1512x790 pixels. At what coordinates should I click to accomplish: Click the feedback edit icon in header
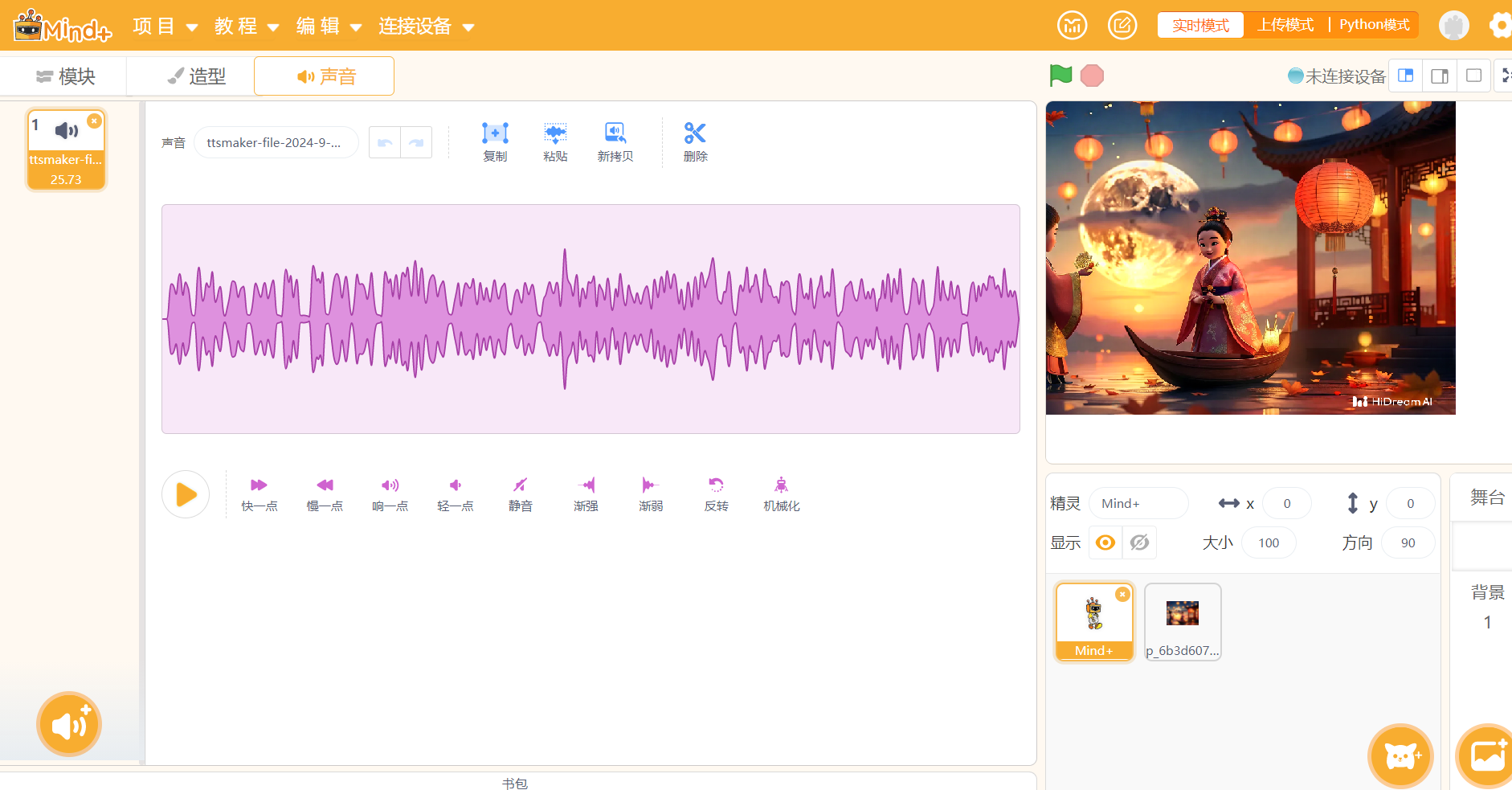tap(1122, 26)
